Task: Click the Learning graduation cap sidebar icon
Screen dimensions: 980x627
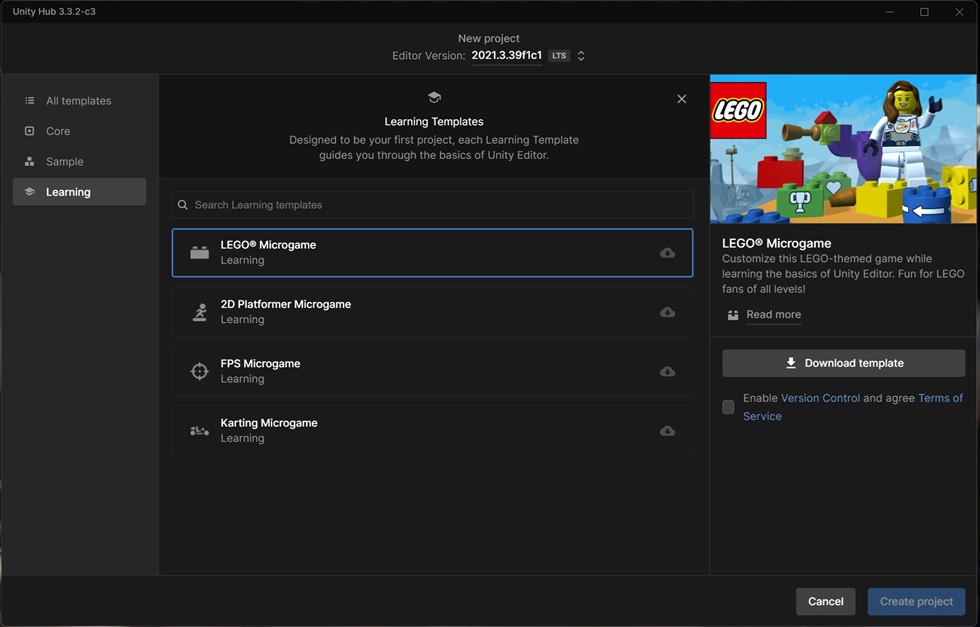Action: (29, 192)
